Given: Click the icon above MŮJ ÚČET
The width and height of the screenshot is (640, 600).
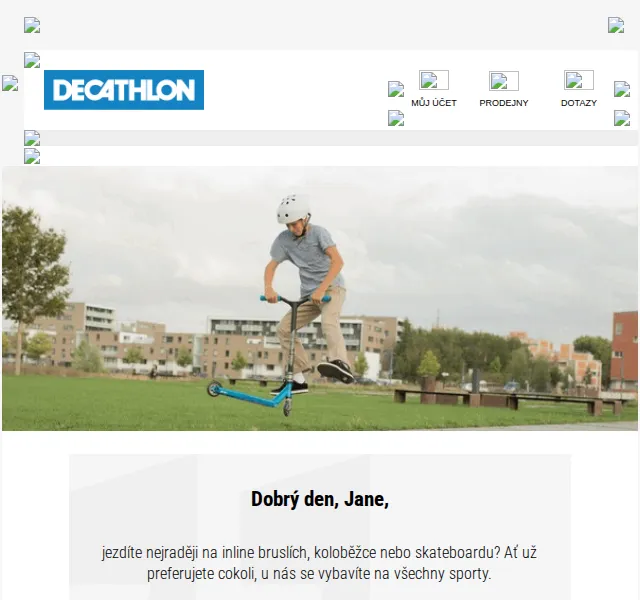Looking at the screenshot, I should (x=434, y=80).
